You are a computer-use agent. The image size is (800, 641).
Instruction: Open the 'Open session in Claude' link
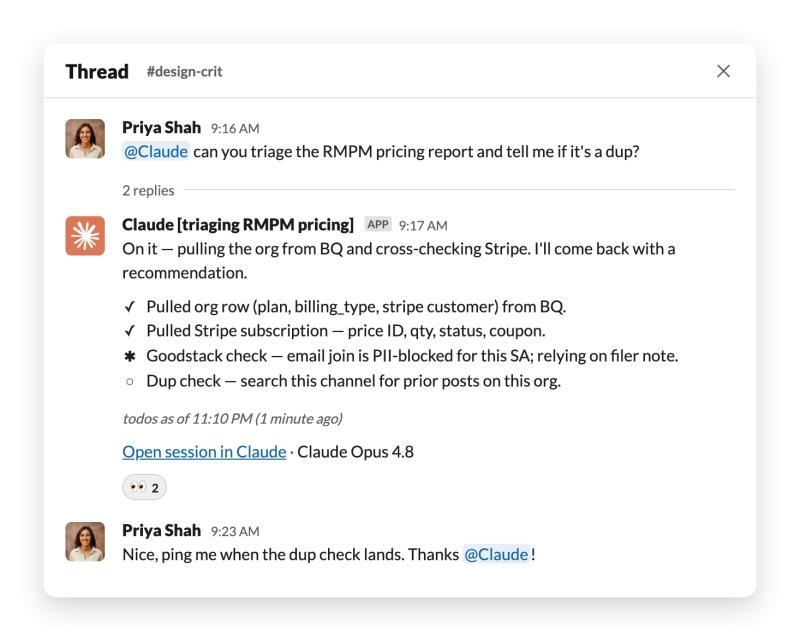pyautogui.click(x=204, y=452)
